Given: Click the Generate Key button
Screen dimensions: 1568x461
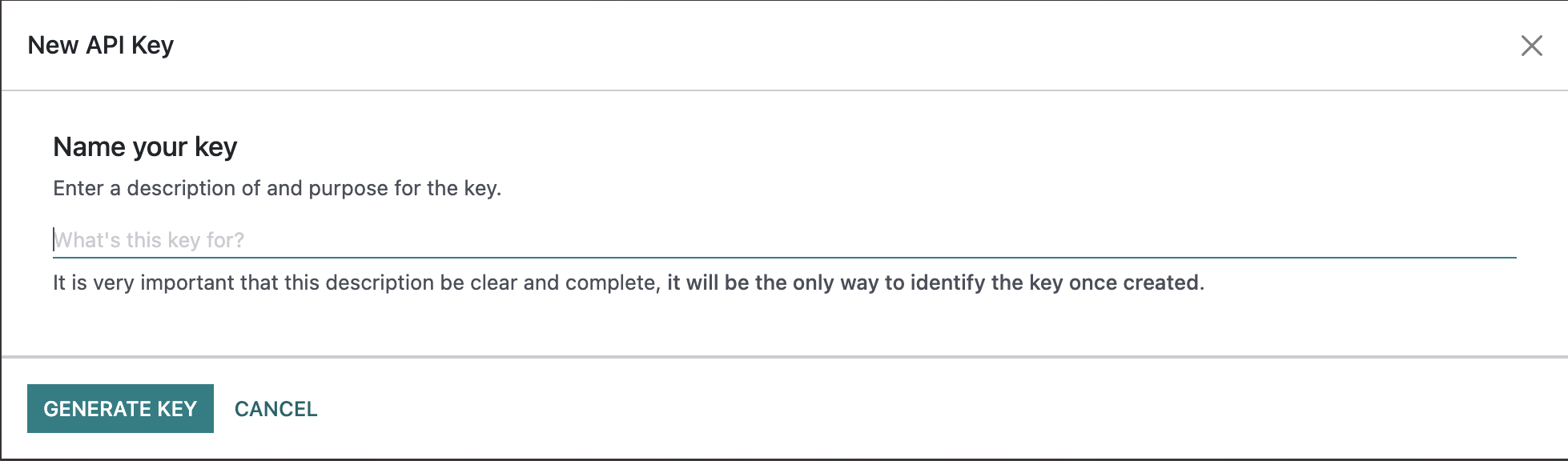Looking at the screenshot, I should point(120,409).
